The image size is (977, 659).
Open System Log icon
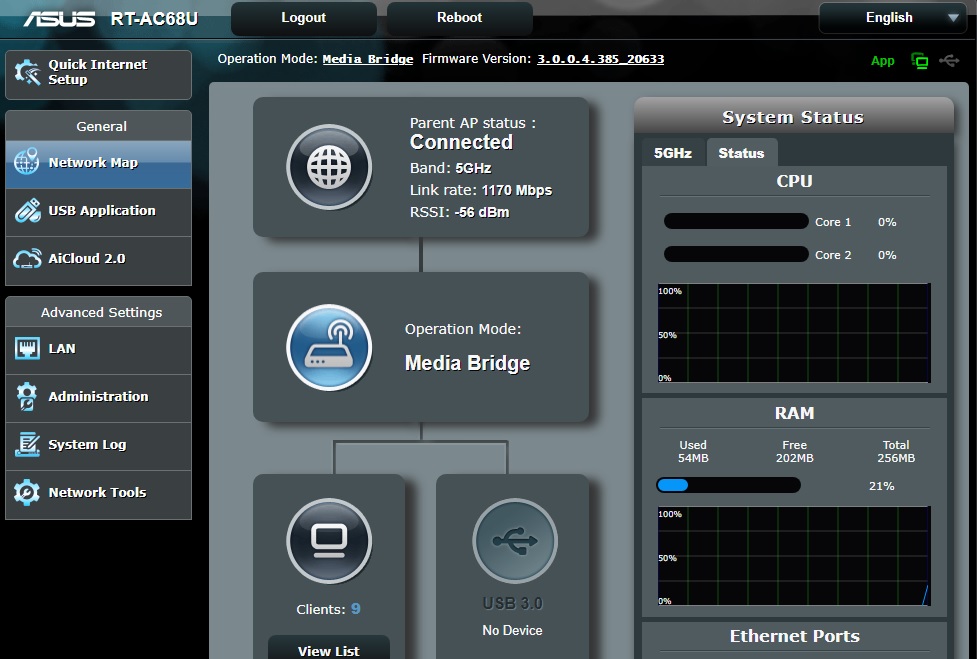click(x=27, y=444)
